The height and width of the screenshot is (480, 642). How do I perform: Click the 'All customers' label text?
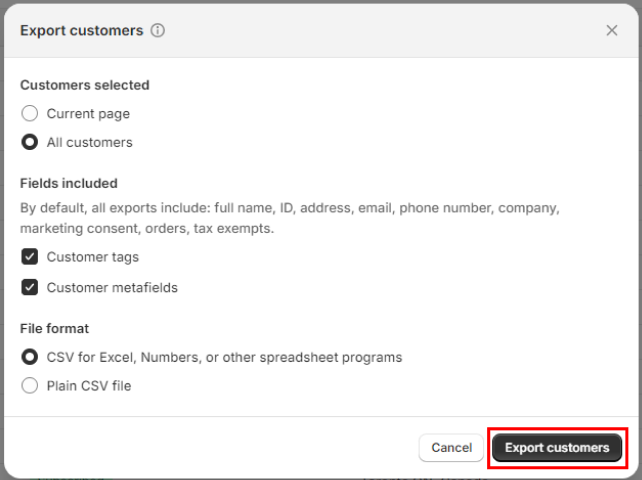click(89, 142)
